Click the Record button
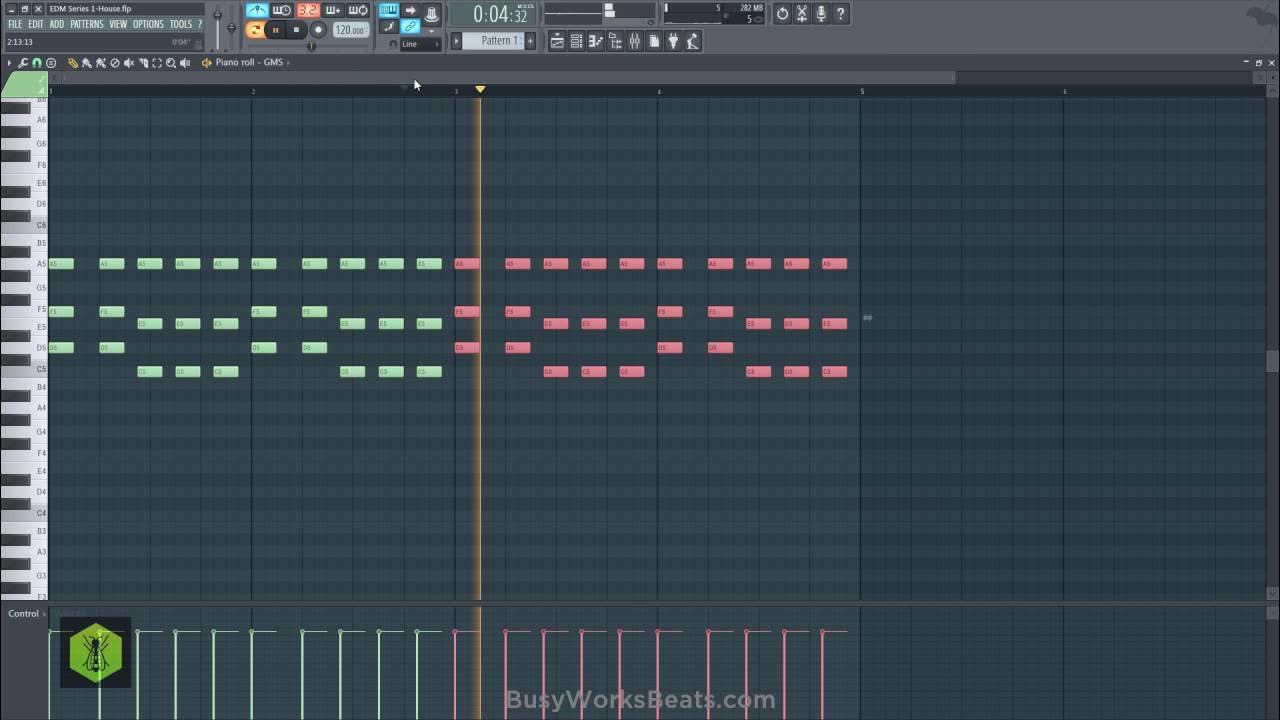The height and width of the screenshot is (720, 1280). [x=318, y=30]
